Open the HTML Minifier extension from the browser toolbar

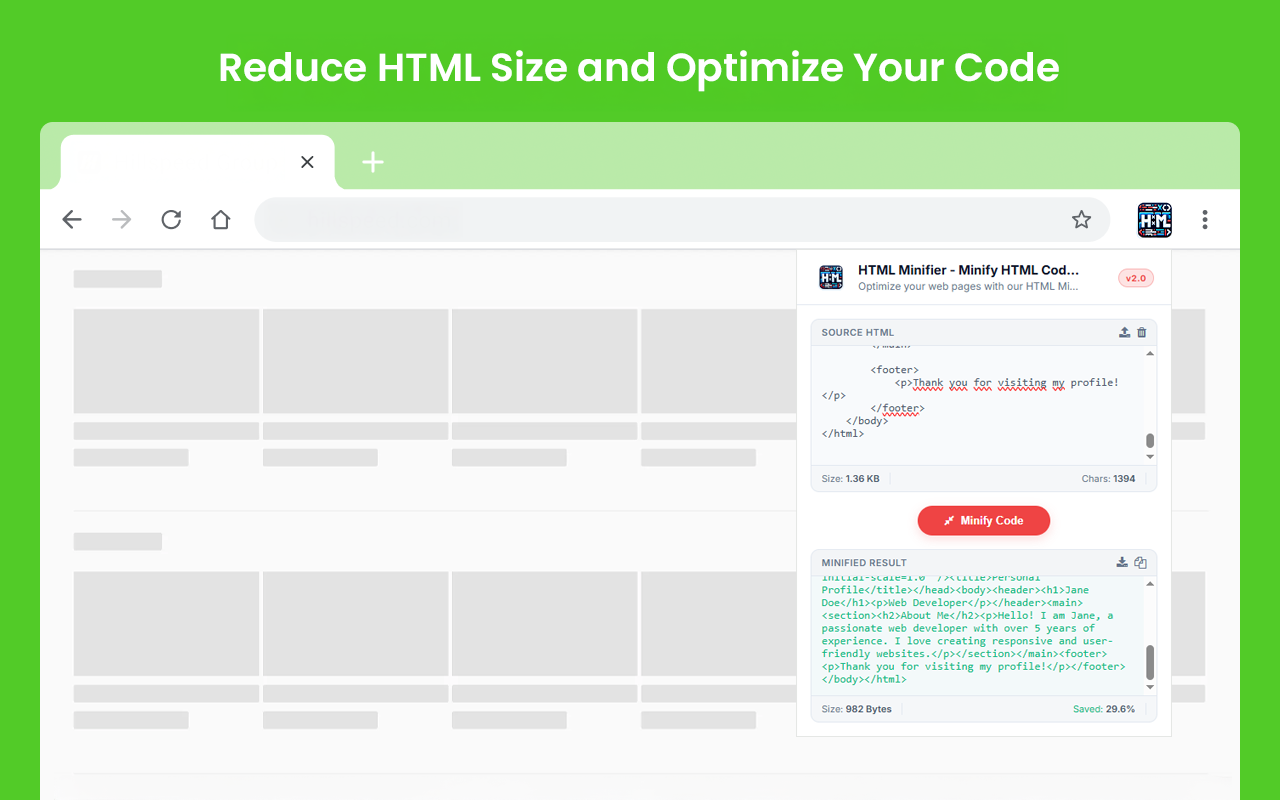(1155, 220)
